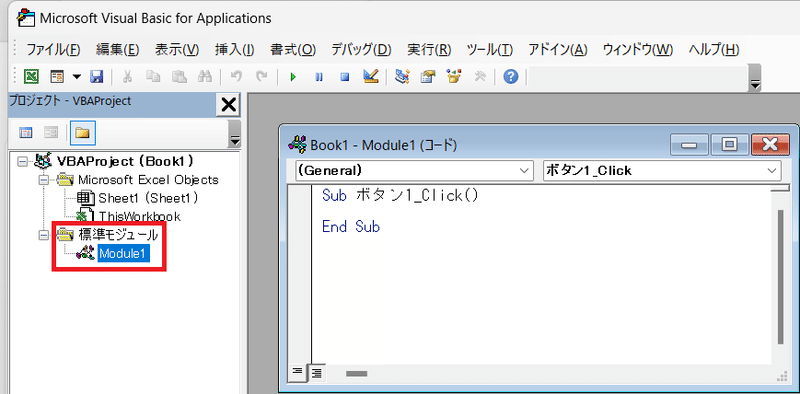The width and height of the screenshot is (800, 394).
Task: Collapse the 標準モジュール folder node
Action: 44,235
